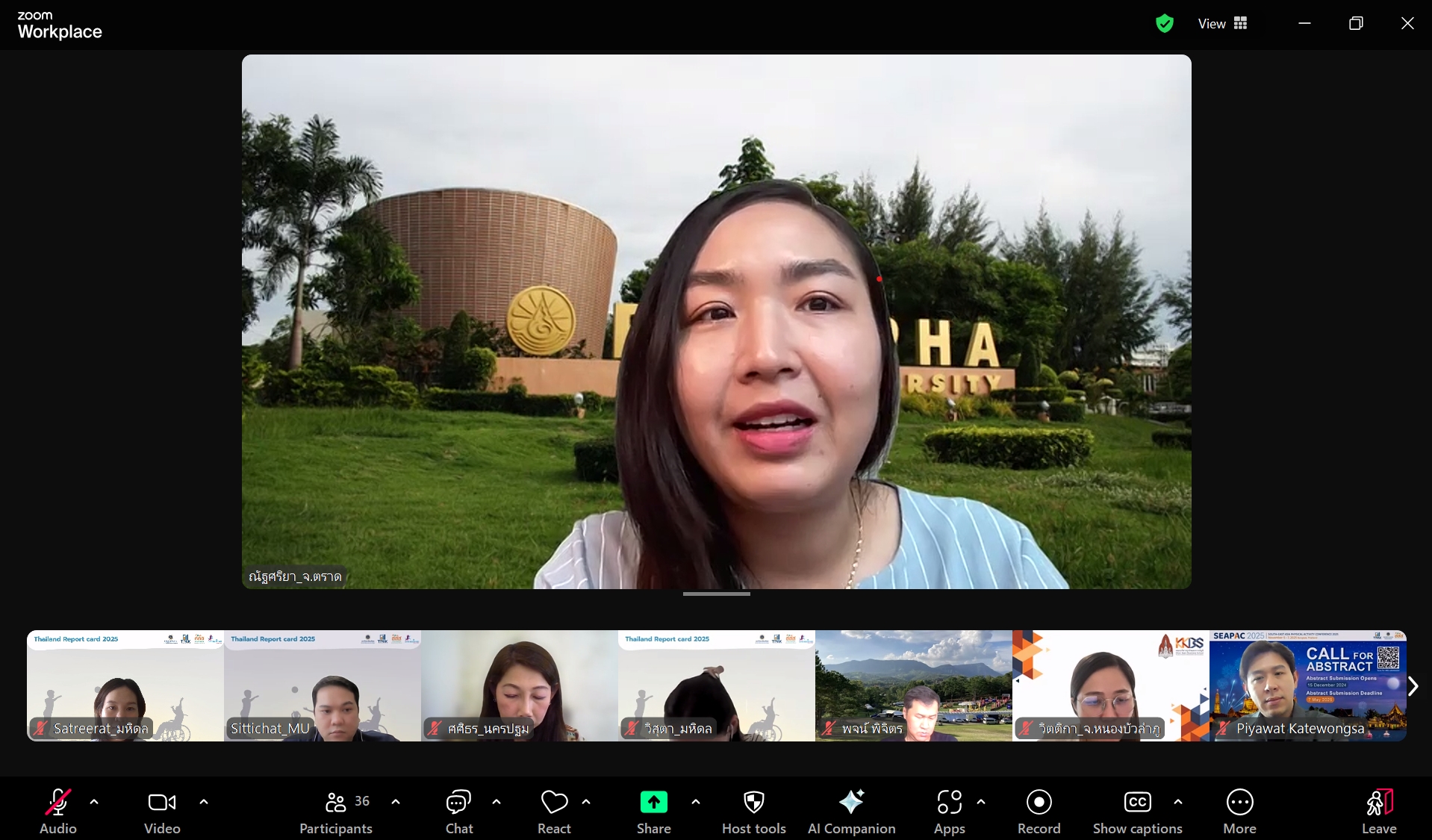Leave the meeting
Screen dimensions: 1432x840
[1378, 811]
